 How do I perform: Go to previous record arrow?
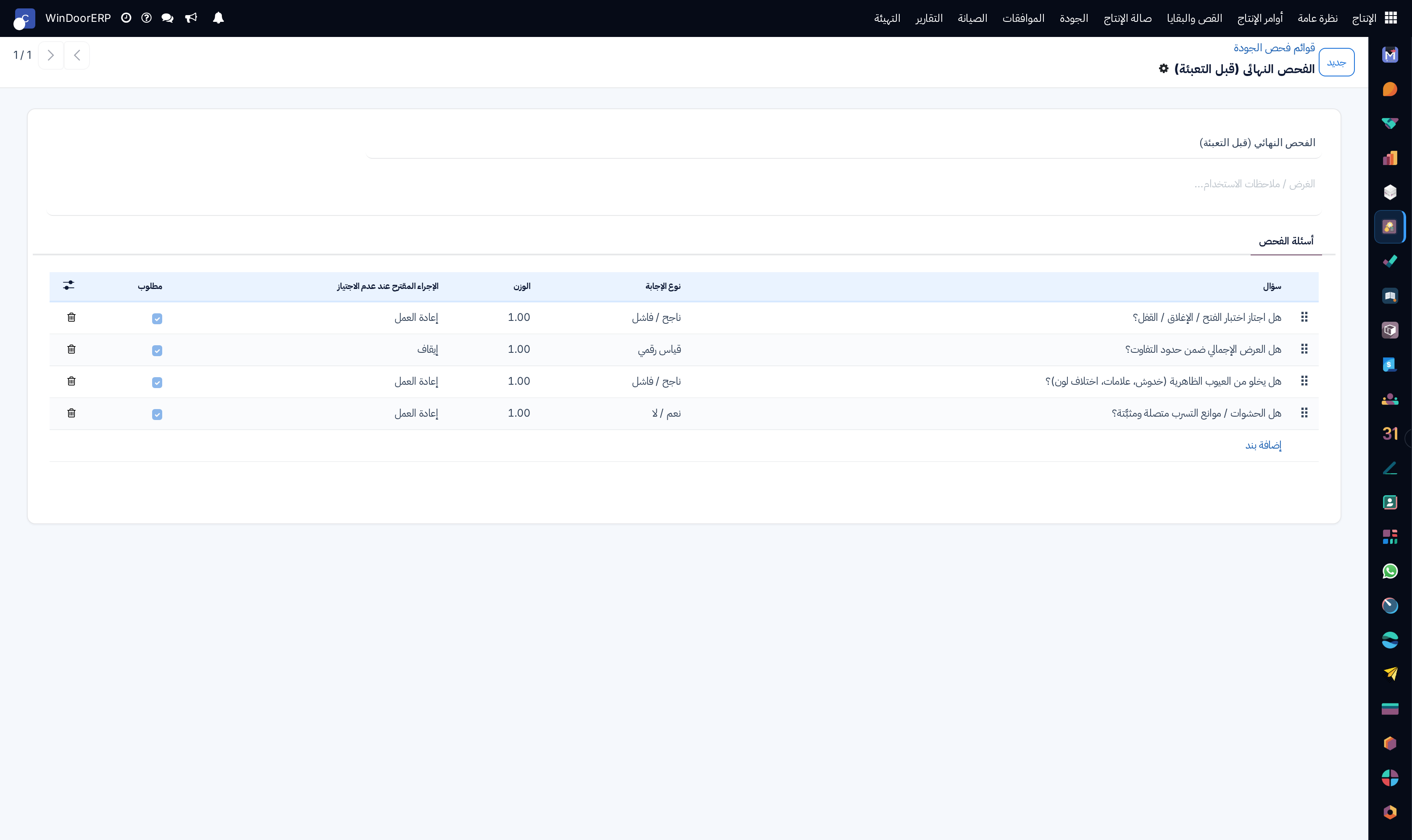(77, 55)
